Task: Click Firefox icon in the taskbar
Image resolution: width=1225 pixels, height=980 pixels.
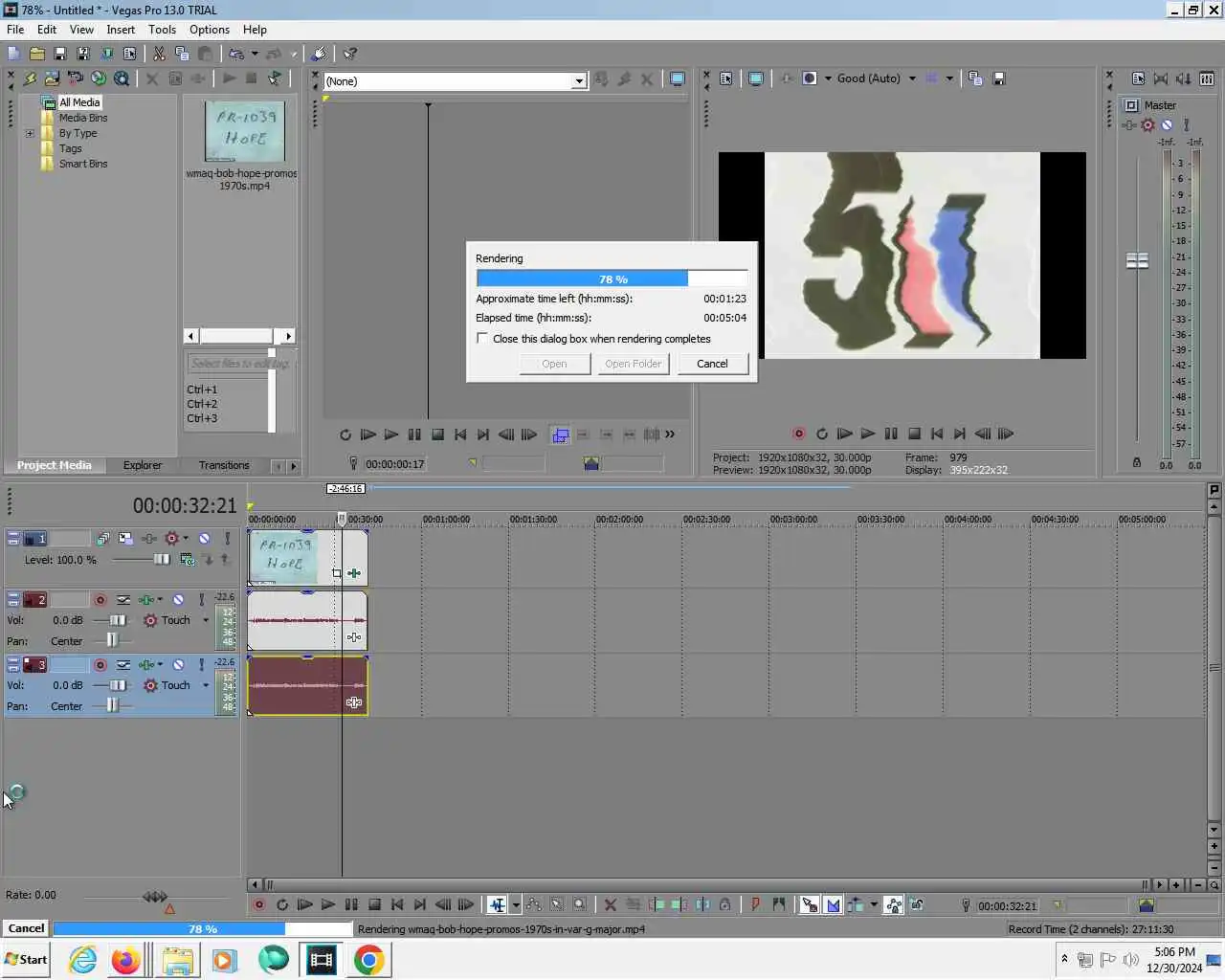Action: click(x=125, y=960)
